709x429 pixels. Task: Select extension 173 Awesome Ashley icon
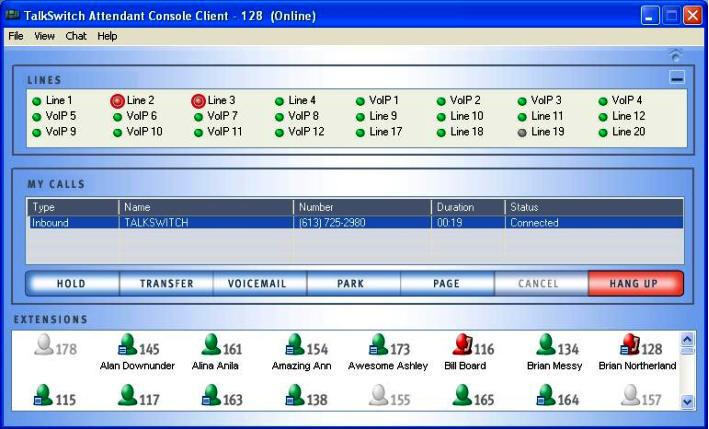378,345
